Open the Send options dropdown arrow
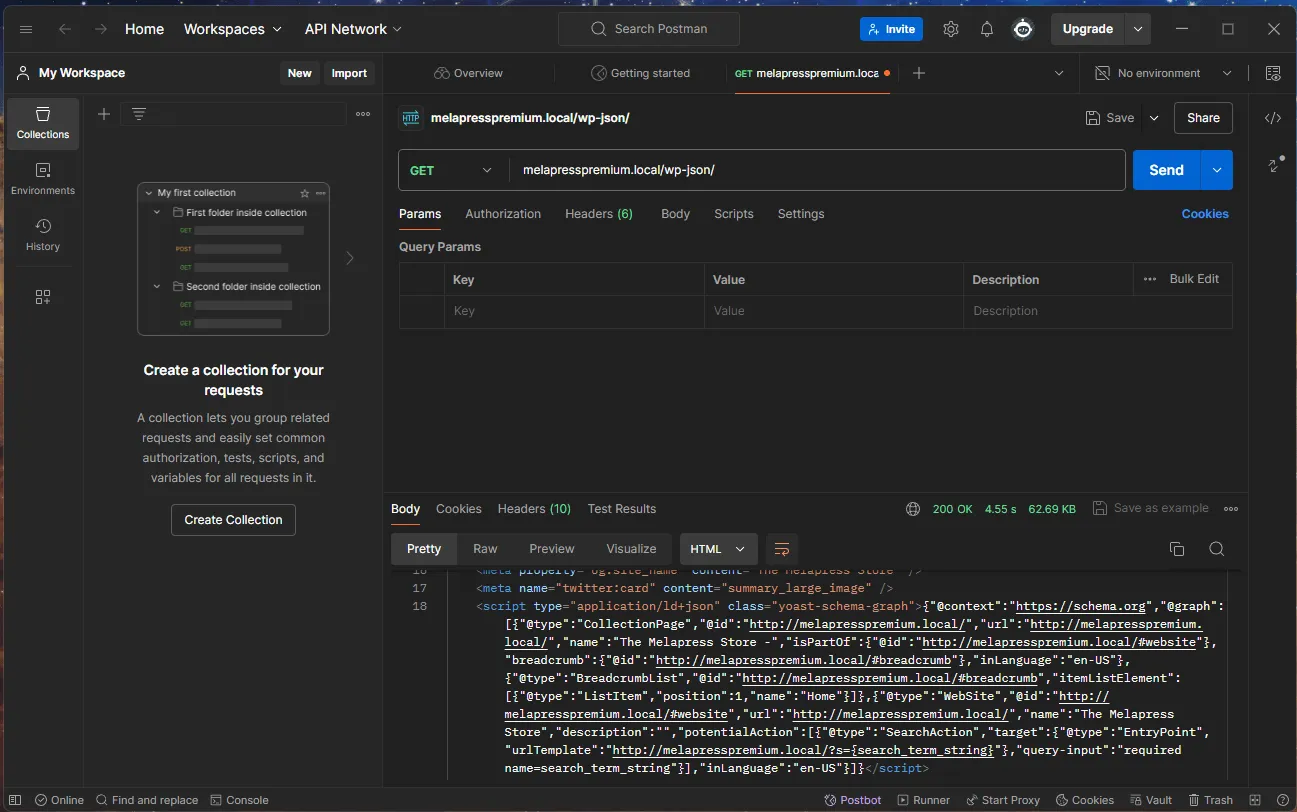1297x812 pixels. (x=1217, y=170)
